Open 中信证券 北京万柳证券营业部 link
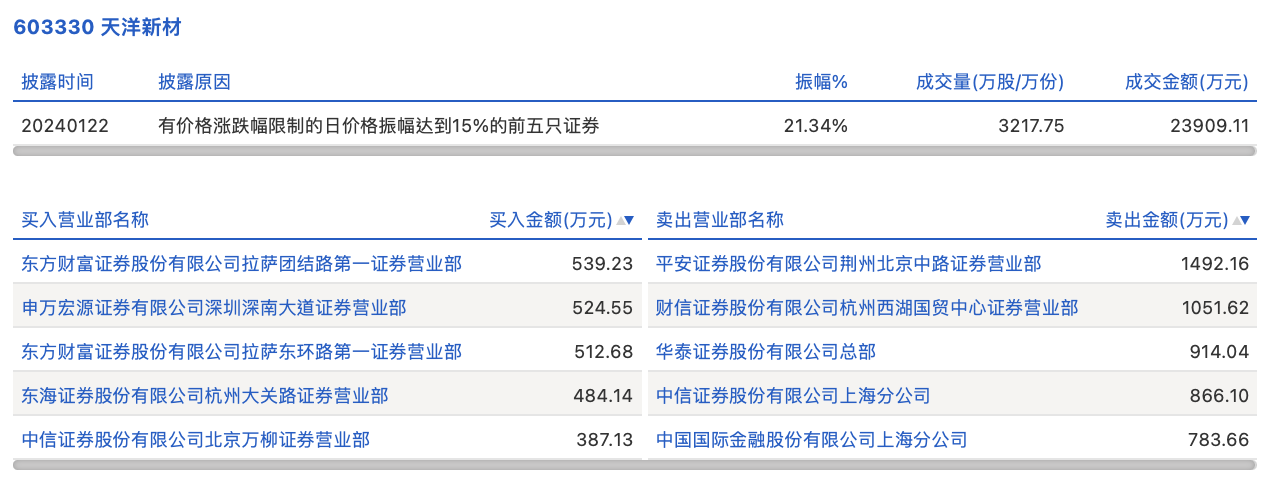The image size is (1274, 486). click(196, 440)
